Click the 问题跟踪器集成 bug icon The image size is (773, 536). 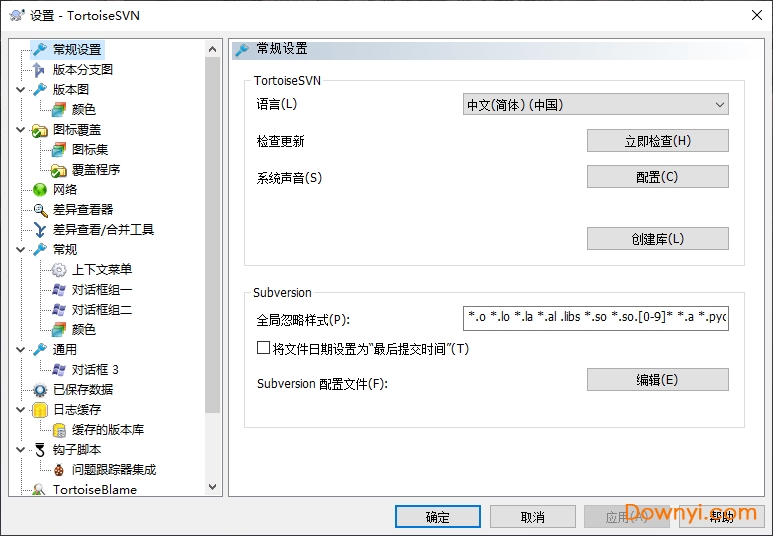click(59, 470)
